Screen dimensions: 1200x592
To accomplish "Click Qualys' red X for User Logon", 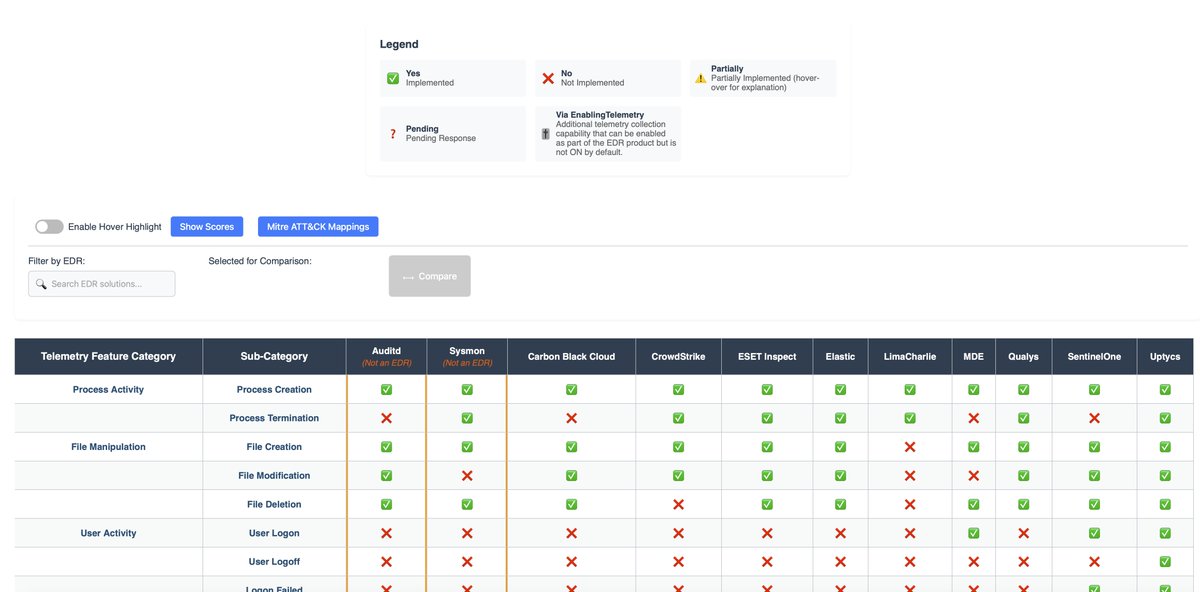I will point(1023,533).
